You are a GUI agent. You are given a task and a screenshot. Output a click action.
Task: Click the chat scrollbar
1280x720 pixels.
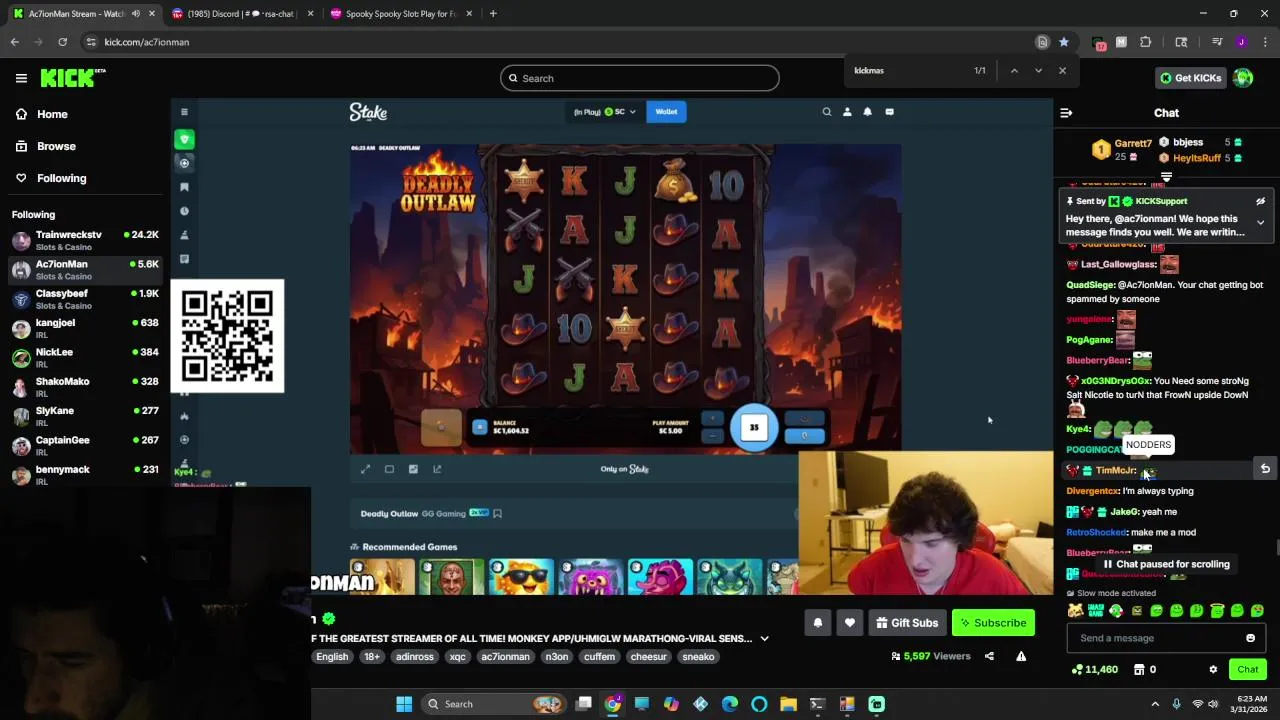1276,547
